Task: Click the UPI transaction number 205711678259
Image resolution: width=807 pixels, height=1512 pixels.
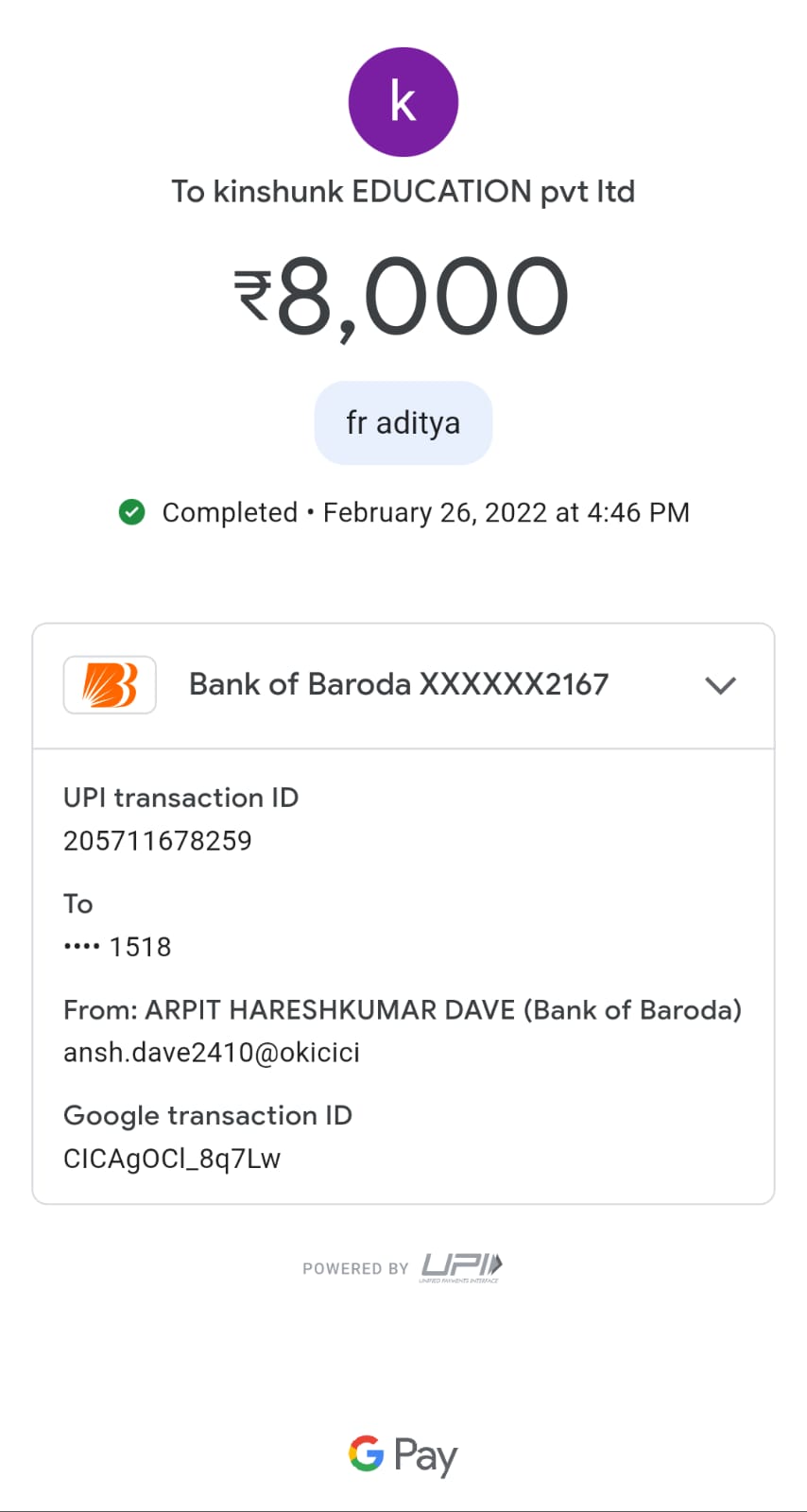Action: pos(158,841)
